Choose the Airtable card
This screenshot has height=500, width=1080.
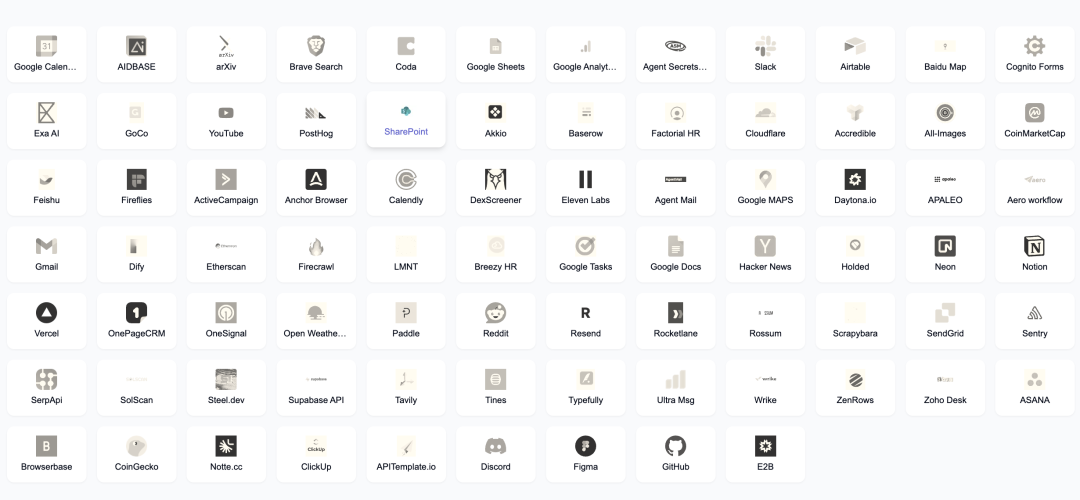click(x=855, y=54)
